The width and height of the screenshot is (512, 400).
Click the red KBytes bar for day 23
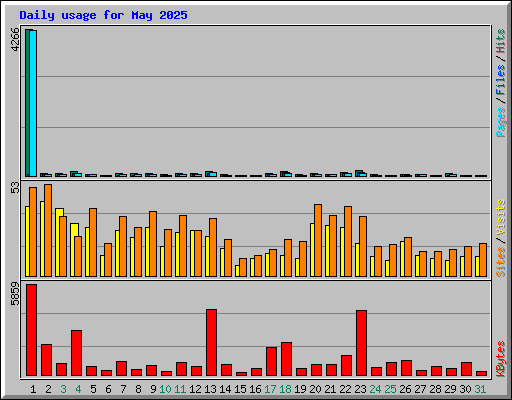[361, 343]
